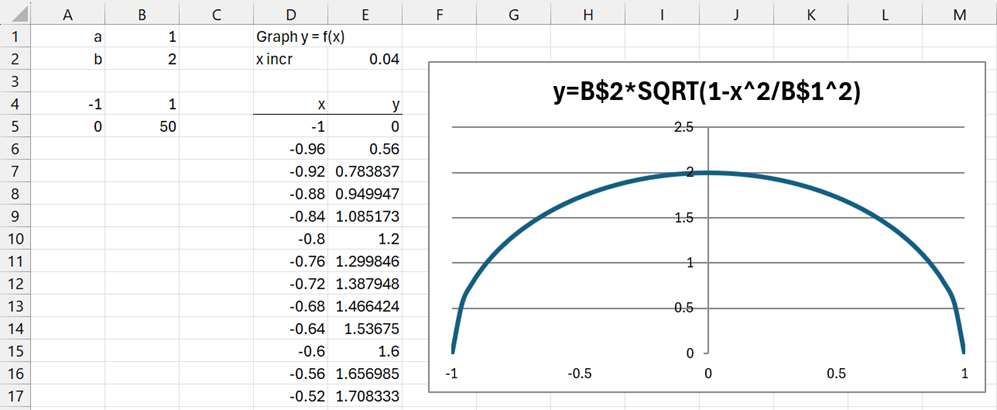Click the row 3 header

pos(16,82)
